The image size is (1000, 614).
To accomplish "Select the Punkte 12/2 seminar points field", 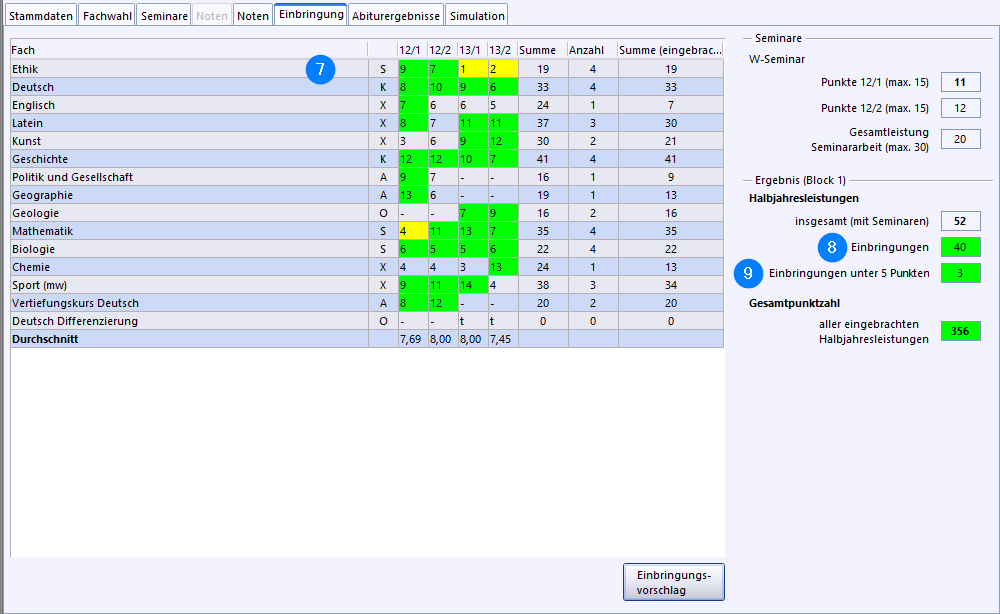I will click(x=960, y=108).
